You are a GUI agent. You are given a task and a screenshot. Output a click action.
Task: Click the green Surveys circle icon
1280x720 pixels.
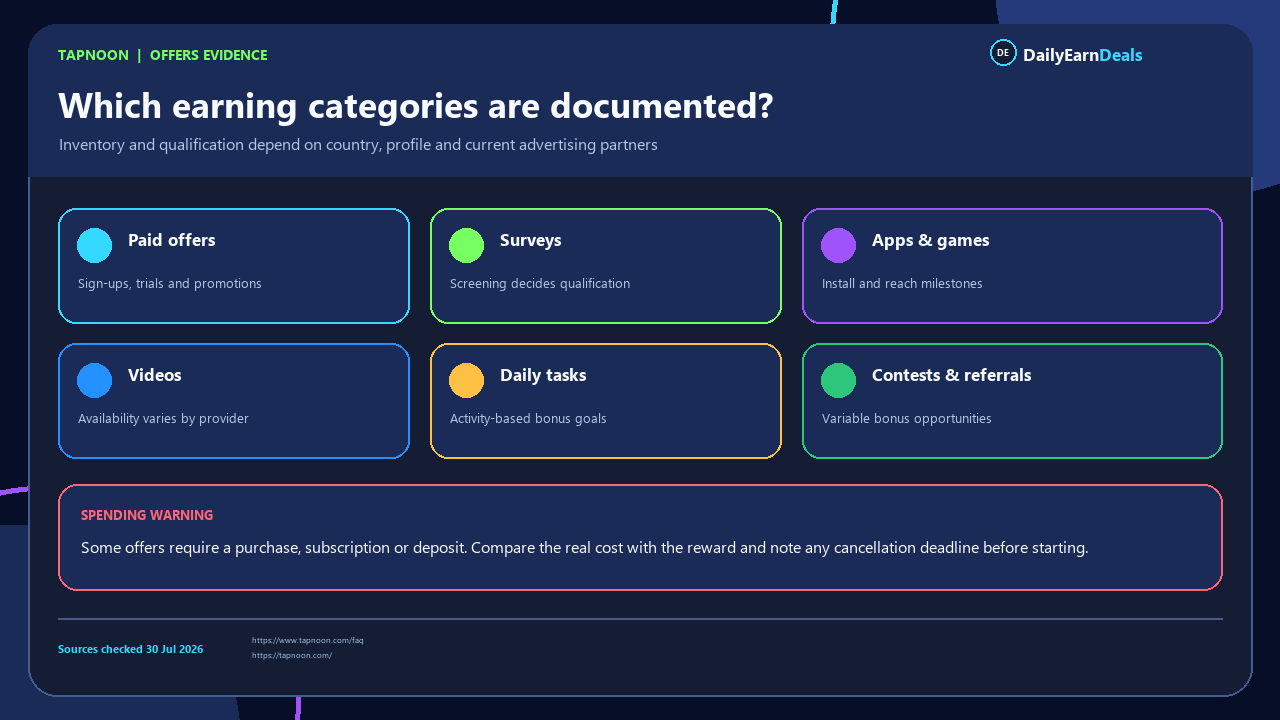[467, 245]
